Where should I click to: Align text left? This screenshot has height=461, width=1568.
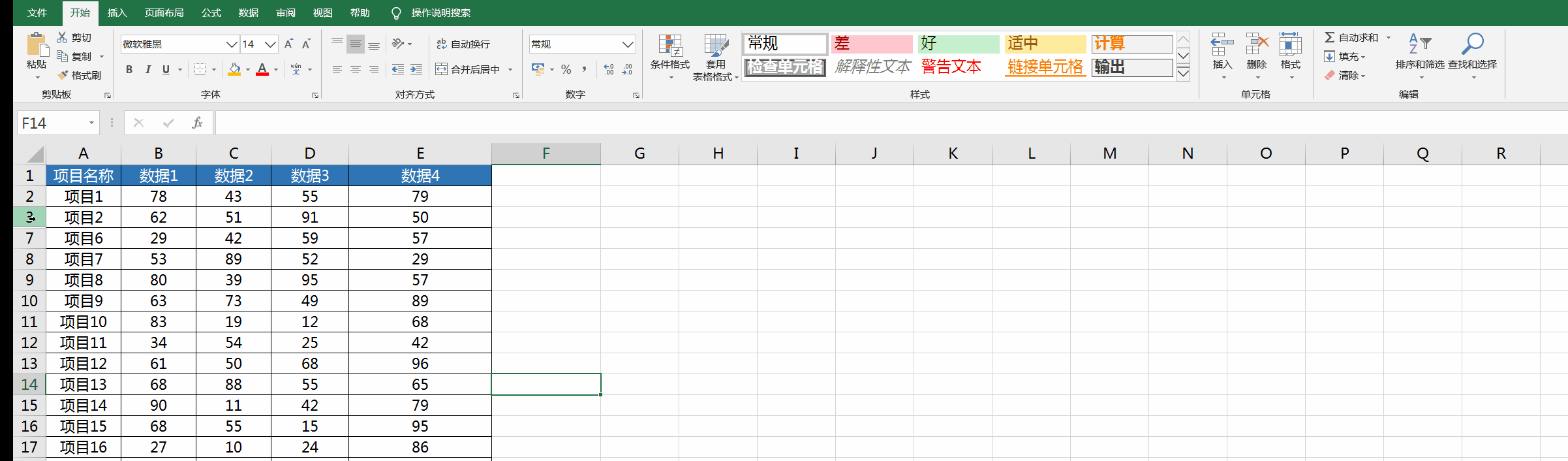pyautogui.click(x=337, y=69)
